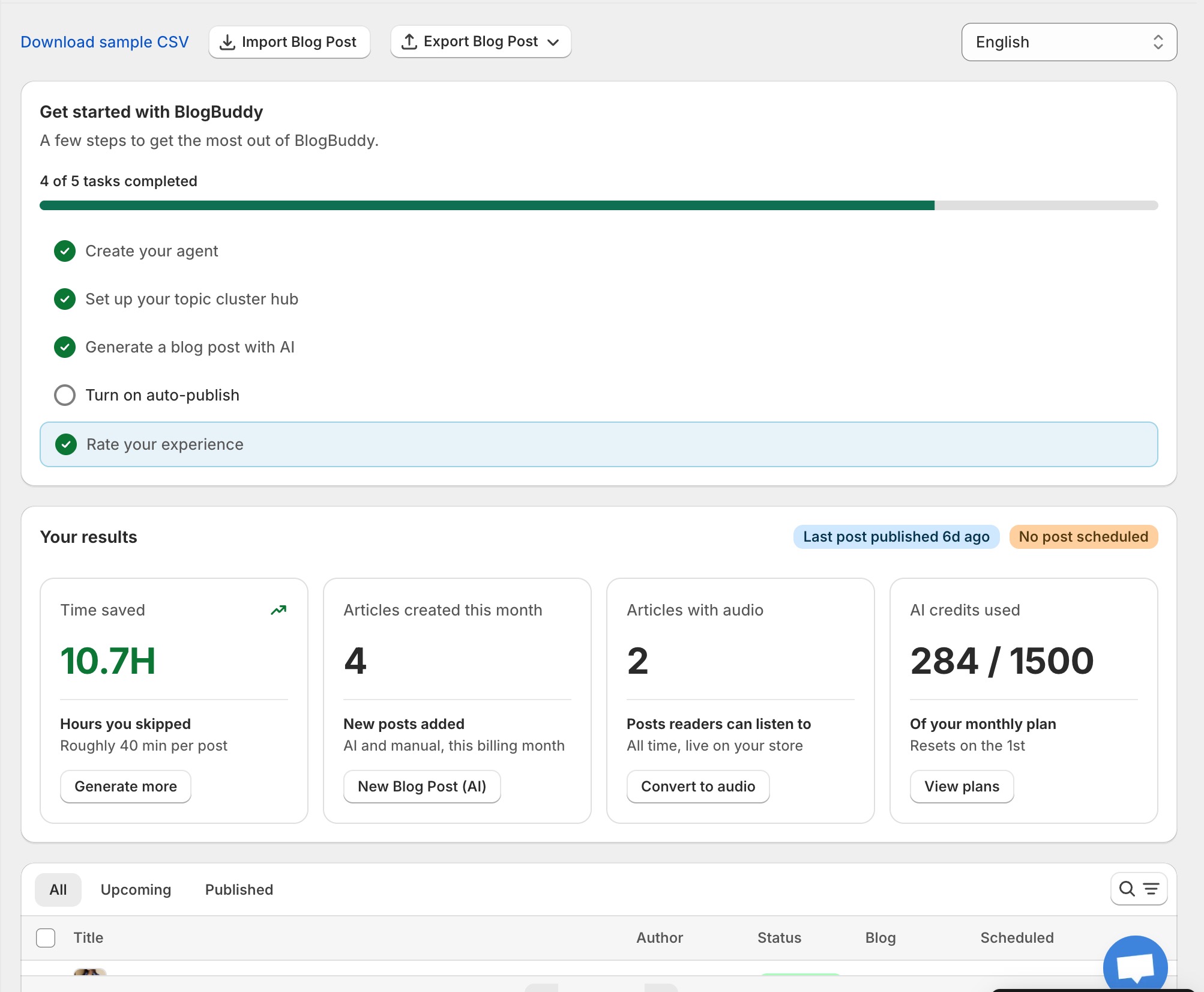Click the Time saved trend arrow icon
This screenshot has height=992, width=1204.
coord(278,610)
